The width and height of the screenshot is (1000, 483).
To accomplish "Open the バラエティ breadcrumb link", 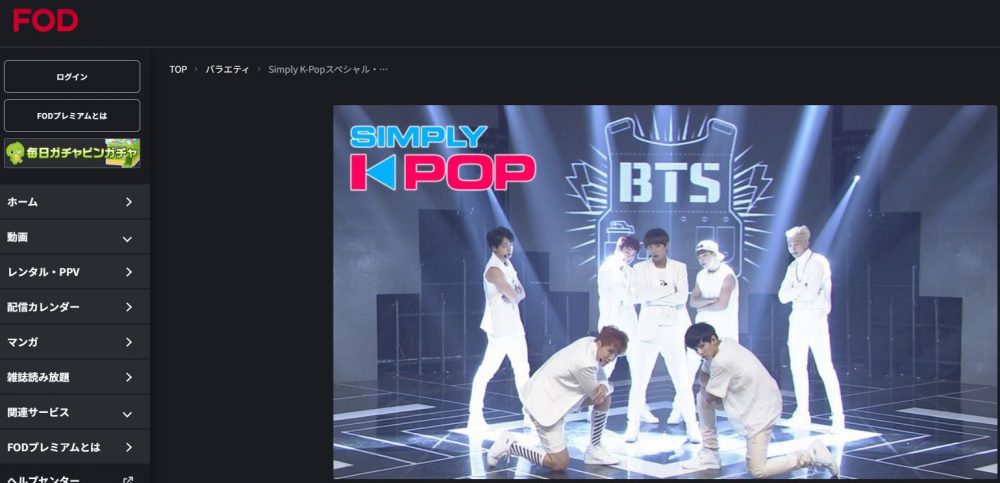I will 227,70.
